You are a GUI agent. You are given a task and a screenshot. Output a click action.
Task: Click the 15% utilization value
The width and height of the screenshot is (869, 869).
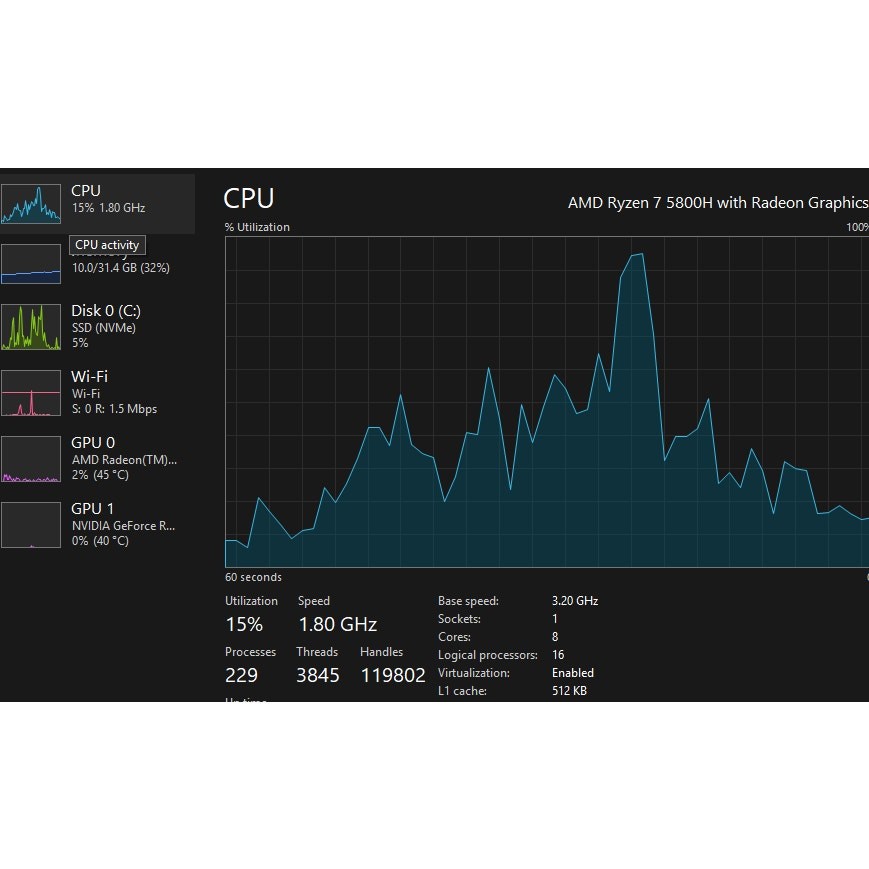pyautogui.click(x=244, y=625)
